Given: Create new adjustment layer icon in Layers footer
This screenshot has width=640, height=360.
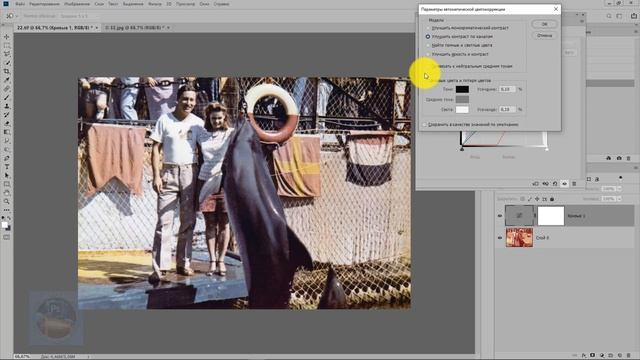Looking at the screenshot, I should point(602,356).
